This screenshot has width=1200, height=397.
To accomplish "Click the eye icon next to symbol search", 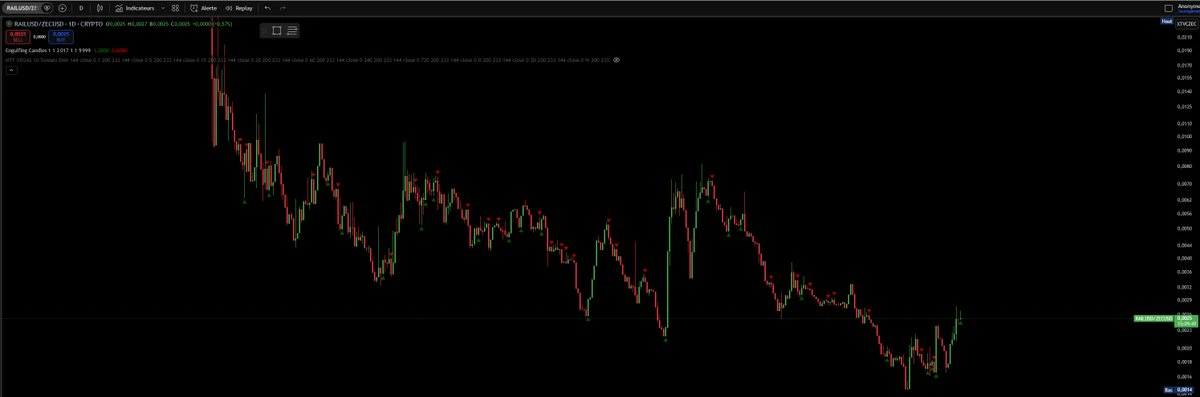I will pyautogui.click(x=48, y=7).
